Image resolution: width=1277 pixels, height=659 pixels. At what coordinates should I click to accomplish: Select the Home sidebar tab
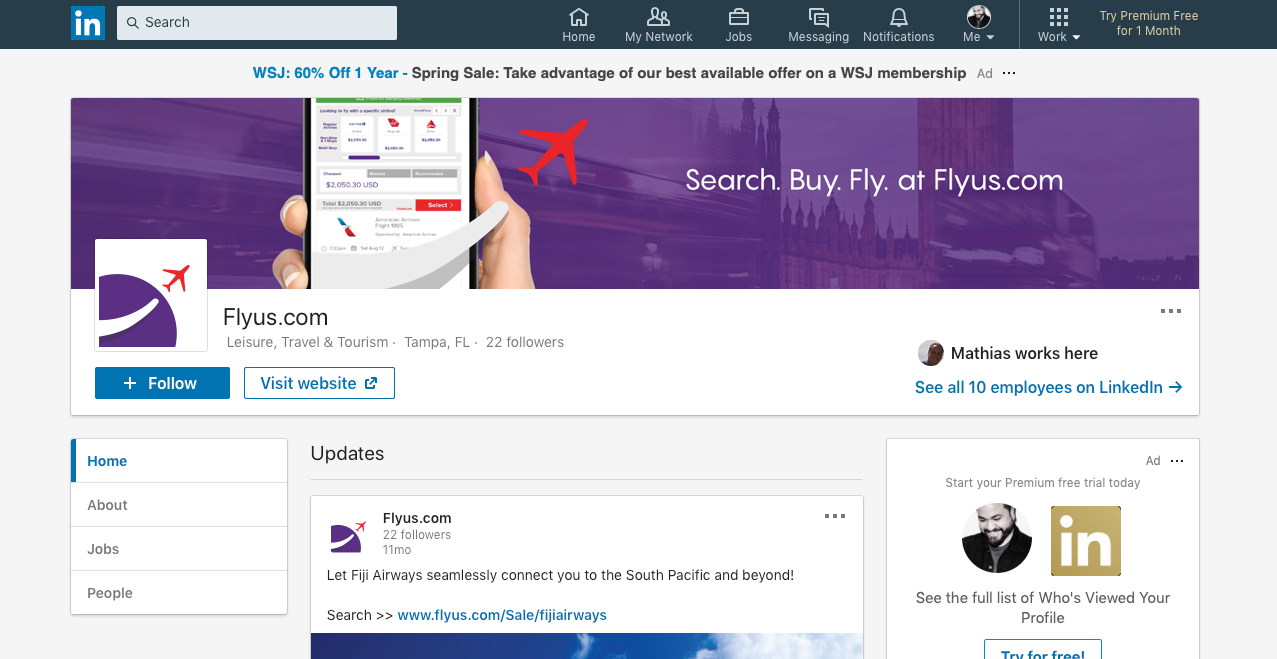(179, 461)
